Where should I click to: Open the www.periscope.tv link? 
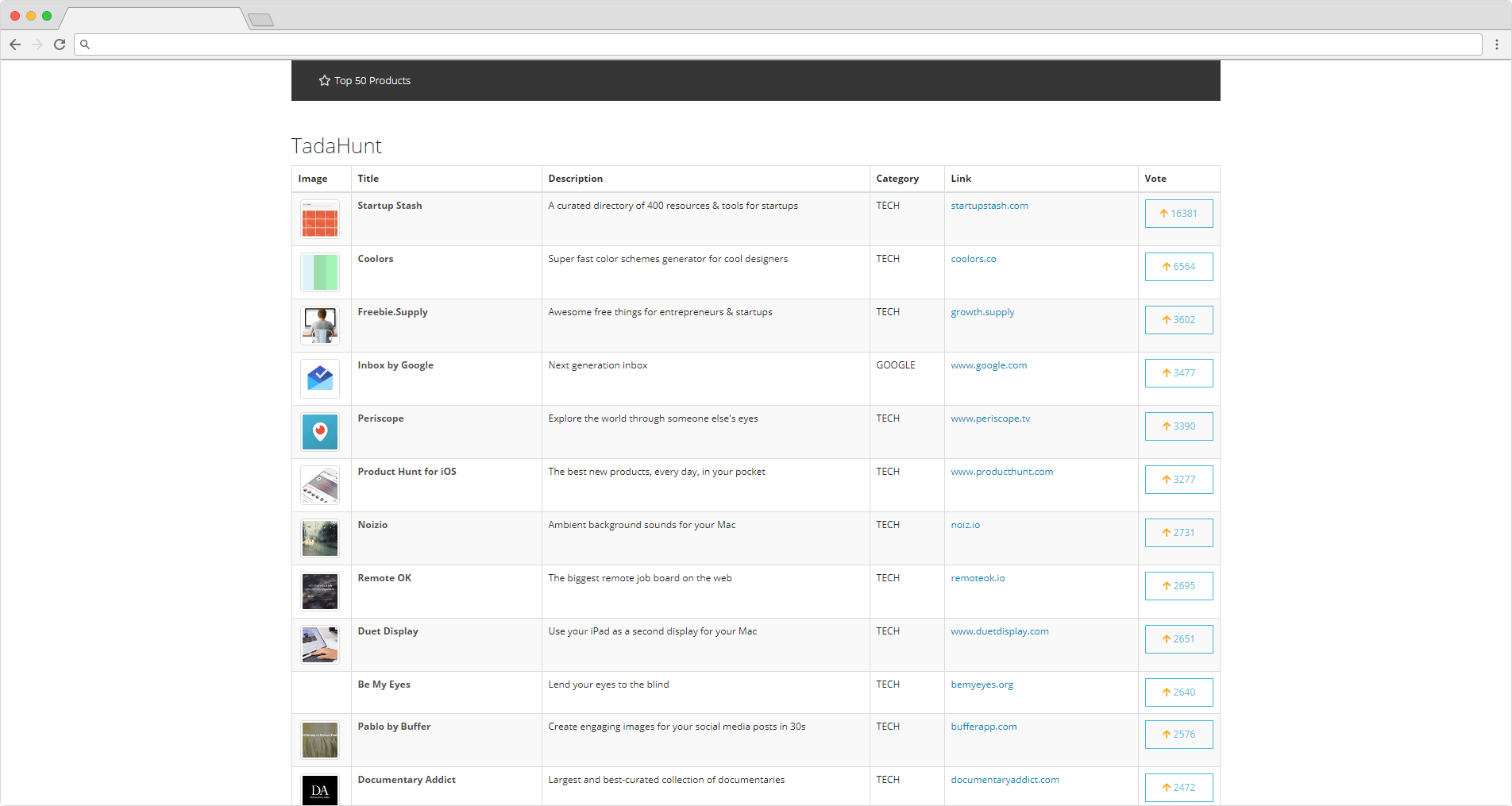pos(990,418)
